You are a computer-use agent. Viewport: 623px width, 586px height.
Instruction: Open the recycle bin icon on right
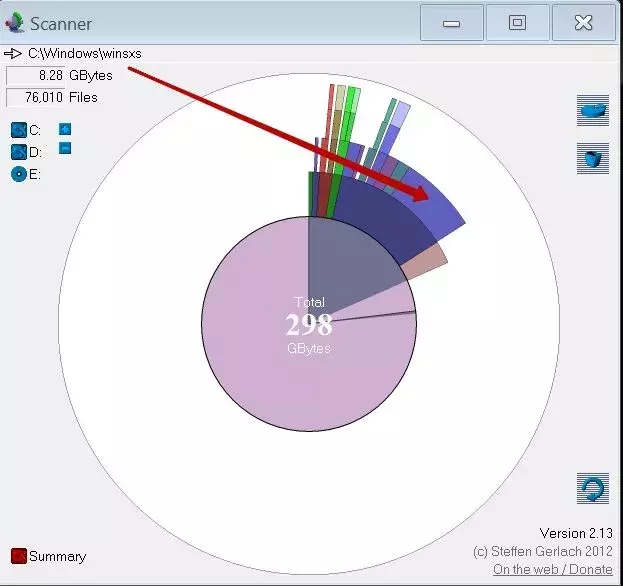coord(593,158)
